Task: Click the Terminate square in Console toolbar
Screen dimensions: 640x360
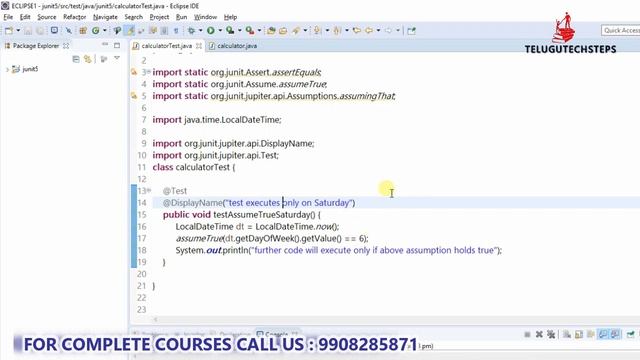Action: [527, 335]
